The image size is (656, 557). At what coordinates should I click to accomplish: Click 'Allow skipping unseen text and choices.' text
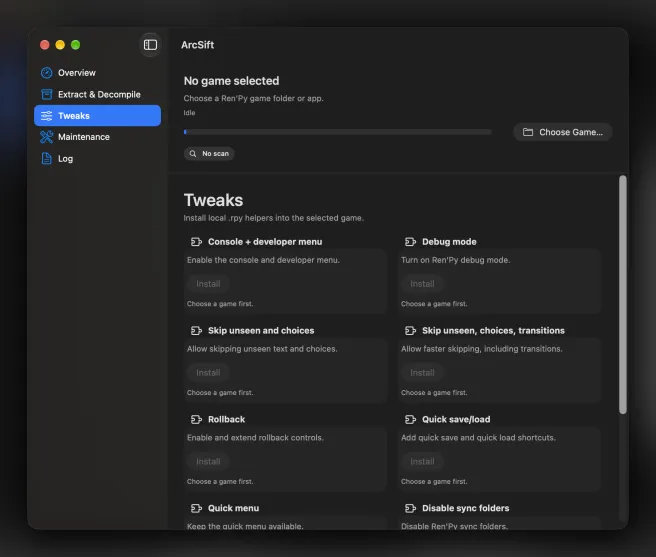[262, 349]
